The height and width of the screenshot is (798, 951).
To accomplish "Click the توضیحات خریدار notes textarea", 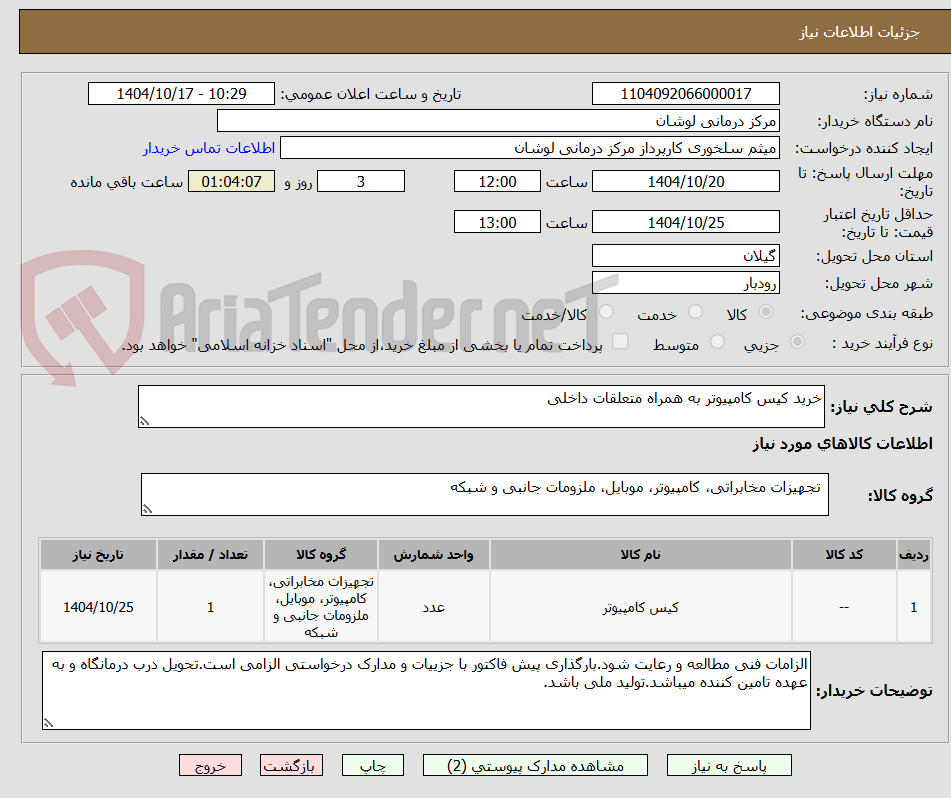I will [x=426, y=691].
